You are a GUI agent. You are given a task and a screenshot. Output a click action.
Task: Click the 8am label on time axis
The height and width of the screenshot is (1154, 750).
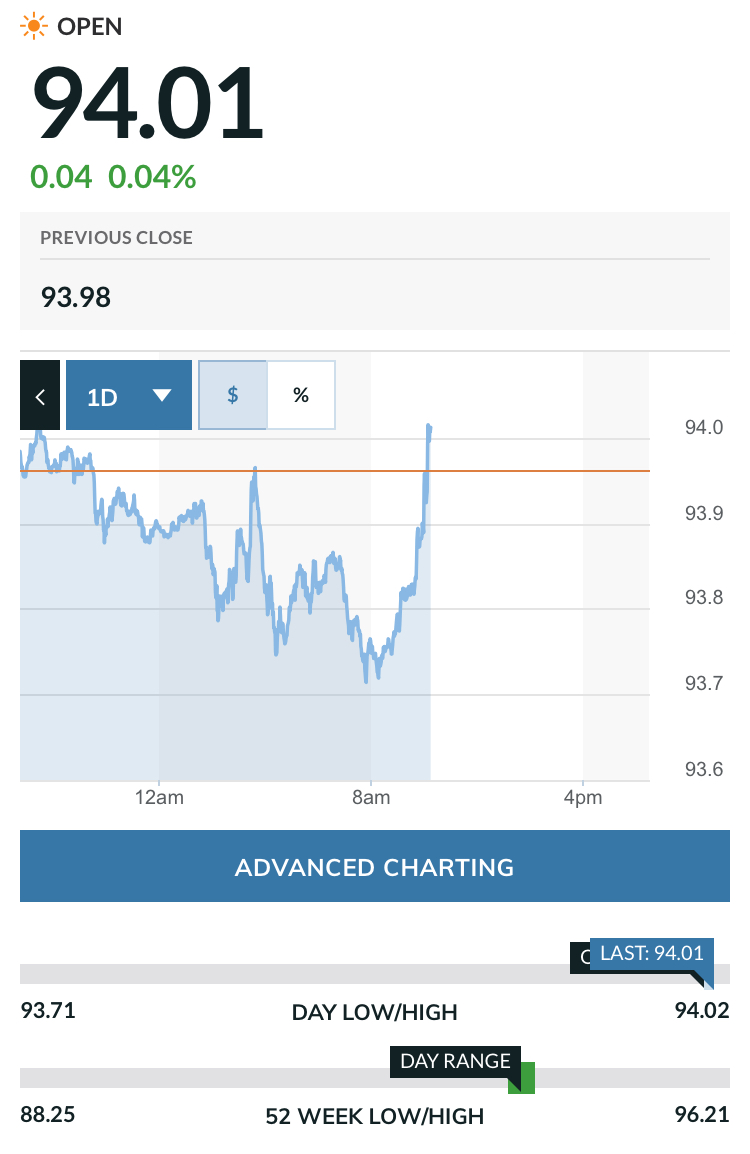click(x=371, y=798)
